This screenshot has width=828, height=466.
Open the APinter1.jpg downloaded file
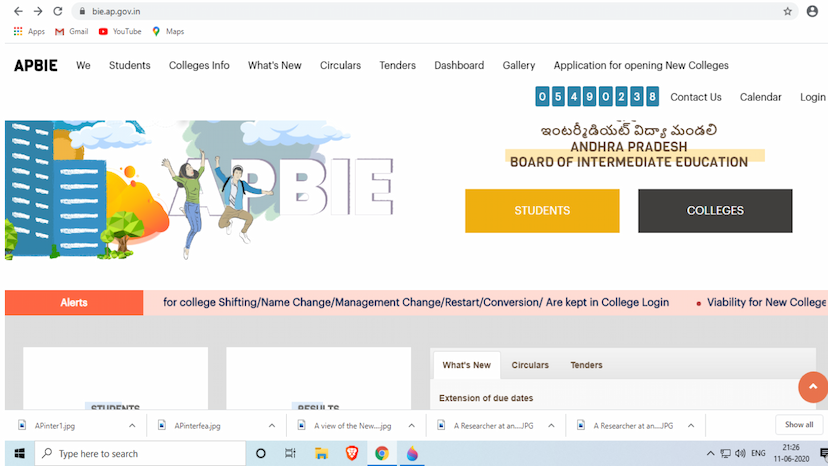[55, 426]
